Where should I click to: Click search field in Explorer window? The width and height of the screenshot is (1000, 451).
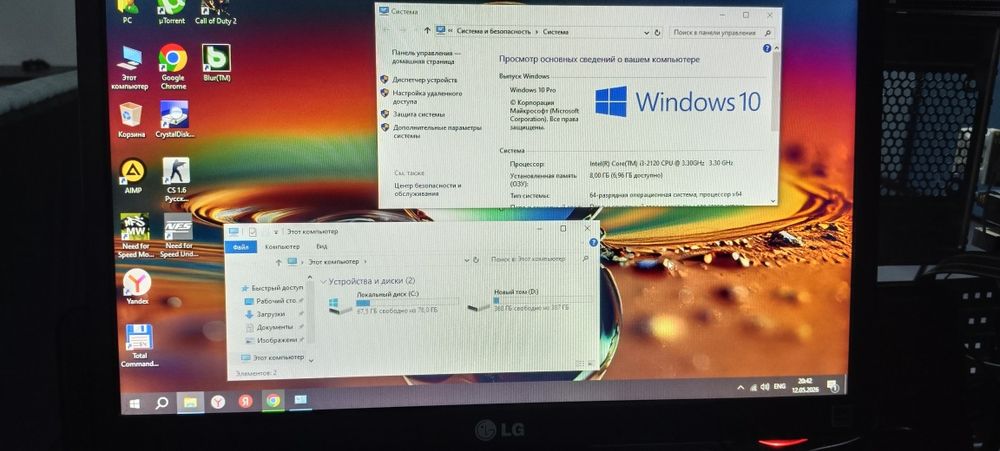pos(540,259)
